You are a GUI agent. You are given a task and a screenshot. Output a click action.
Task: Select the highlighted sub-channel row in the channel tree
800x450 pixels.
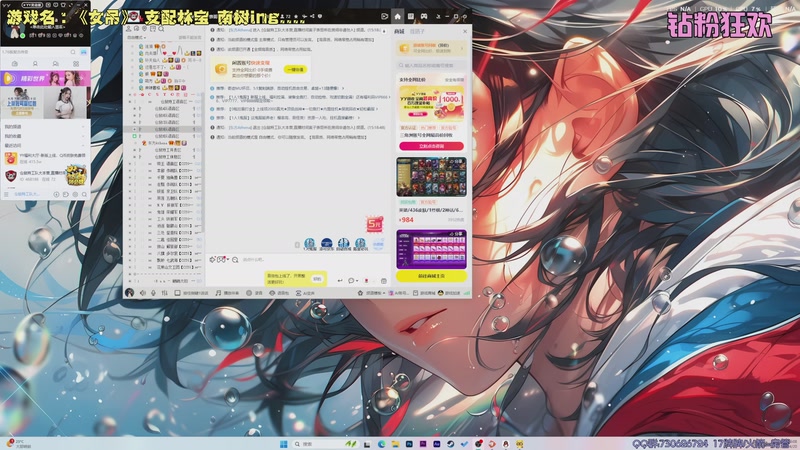tap(164, 129)
